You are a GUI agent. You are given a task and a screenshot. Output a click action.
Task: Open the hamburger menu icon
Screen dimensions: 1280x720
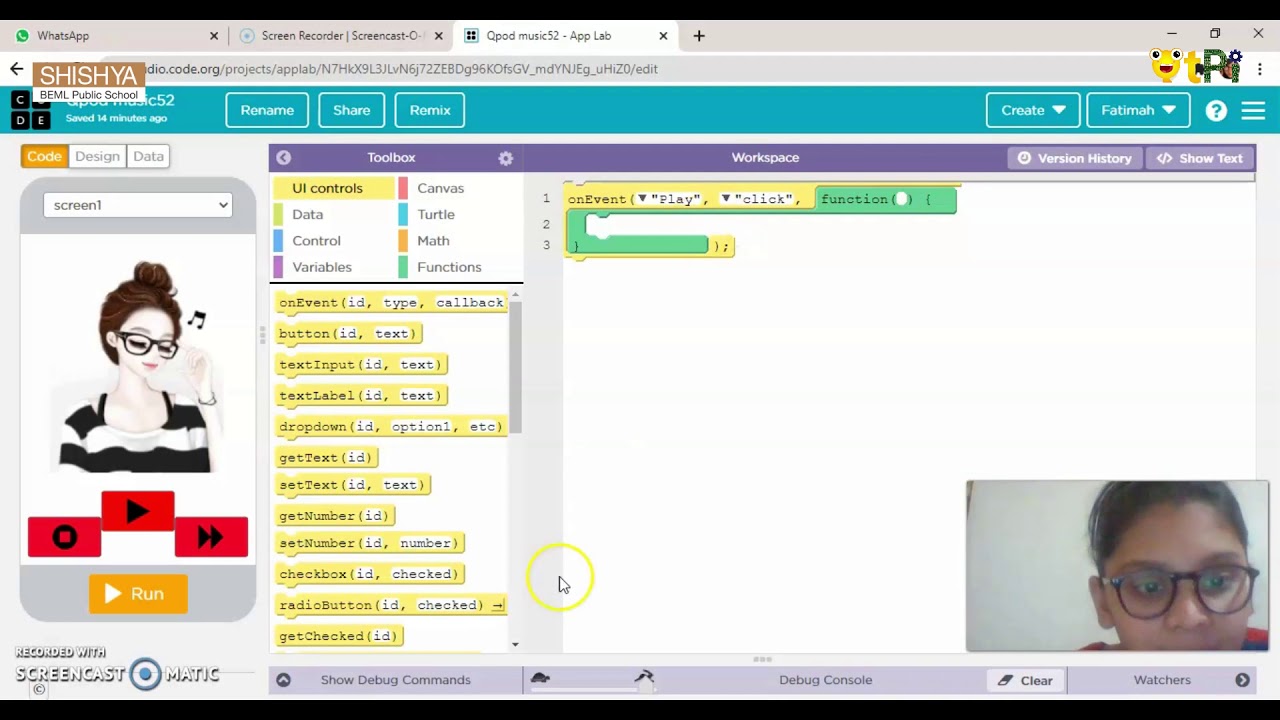click(1253, 111)
